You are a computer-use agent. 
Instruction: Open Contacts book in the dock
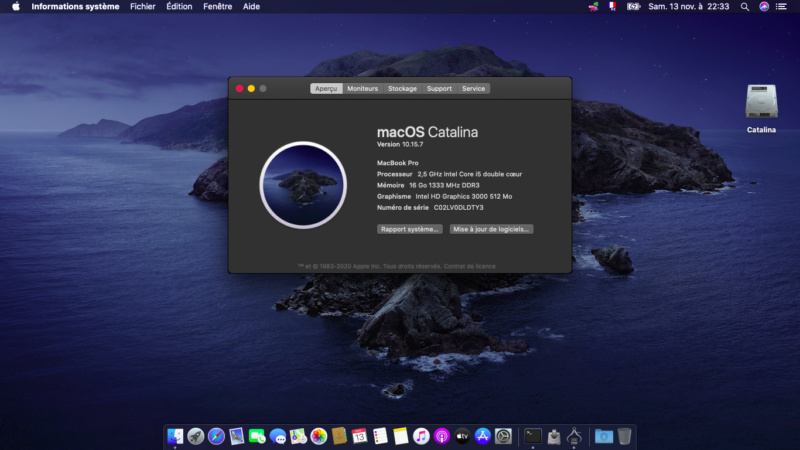point(339,436)
